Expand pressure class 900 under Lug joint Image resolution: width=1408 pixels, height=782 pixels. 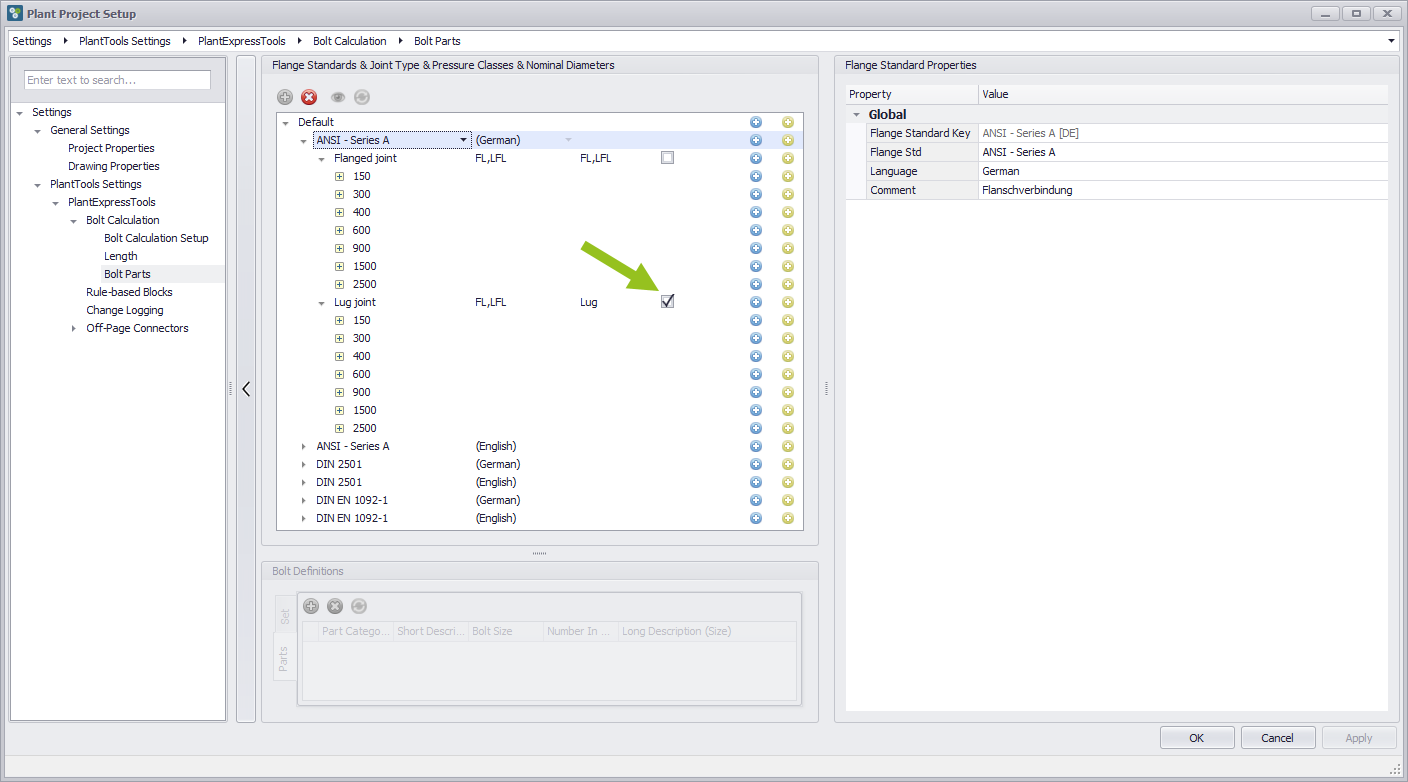click(x=339, y=392)
